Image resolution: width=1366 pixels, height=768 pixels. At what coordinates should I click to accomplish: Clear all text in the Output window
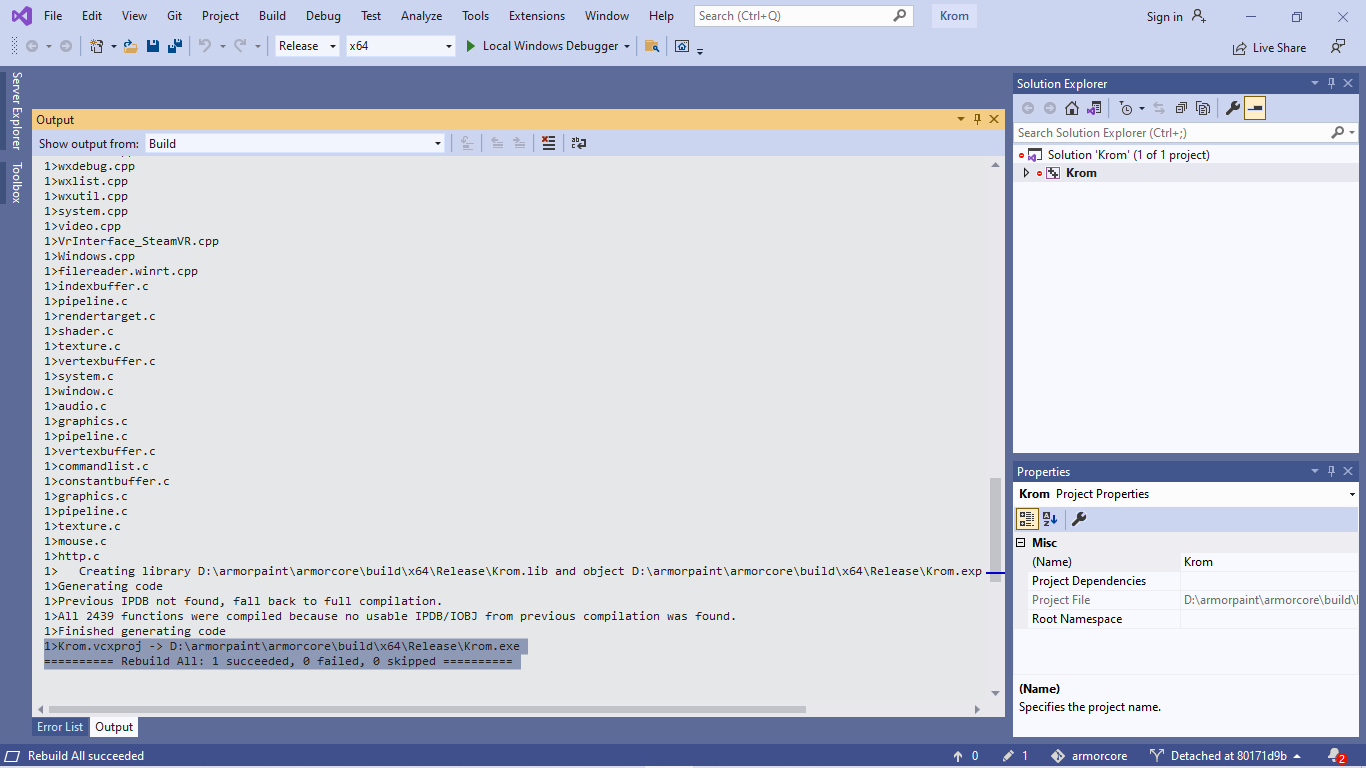[x=548, y=143]
